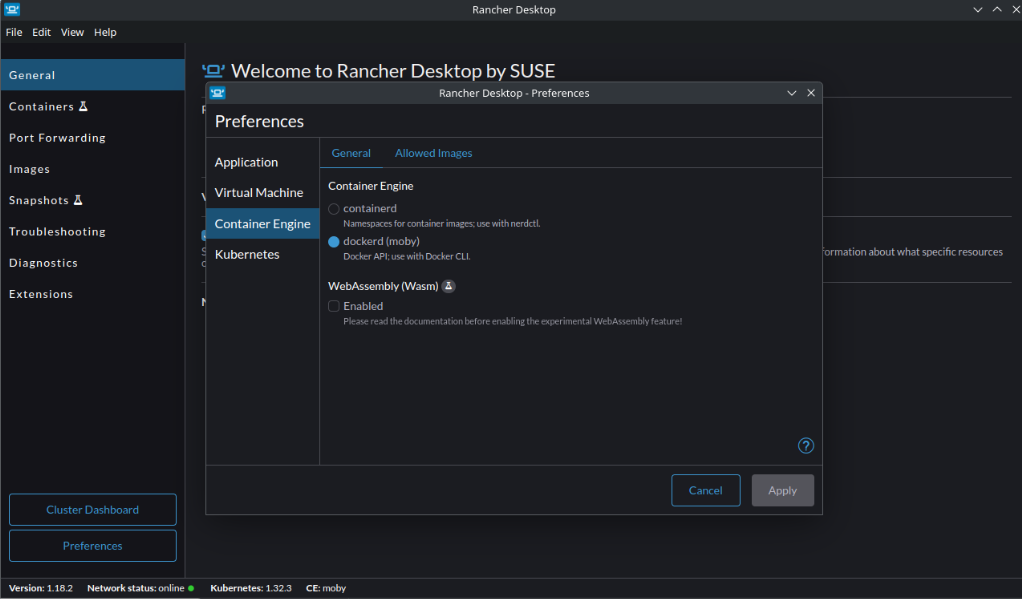The height and width of the screenshot is (599, 1022).
Task: Click the Cancel button
Action: point(705,490)
